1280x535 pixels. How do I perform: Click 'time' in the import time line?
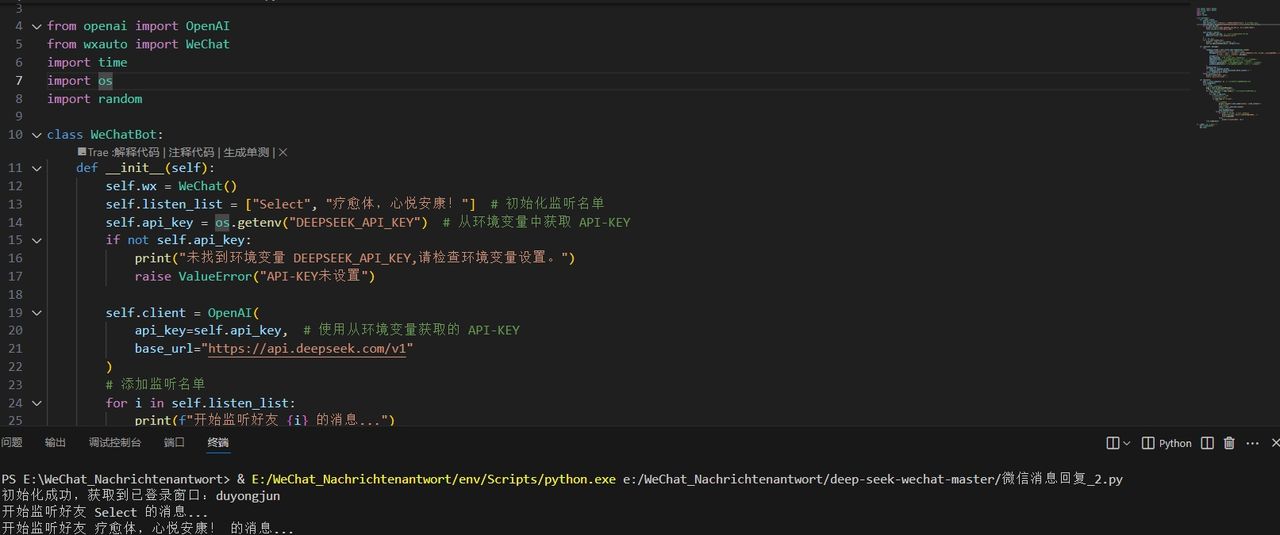pyautogui.click(x=112, y=62)
